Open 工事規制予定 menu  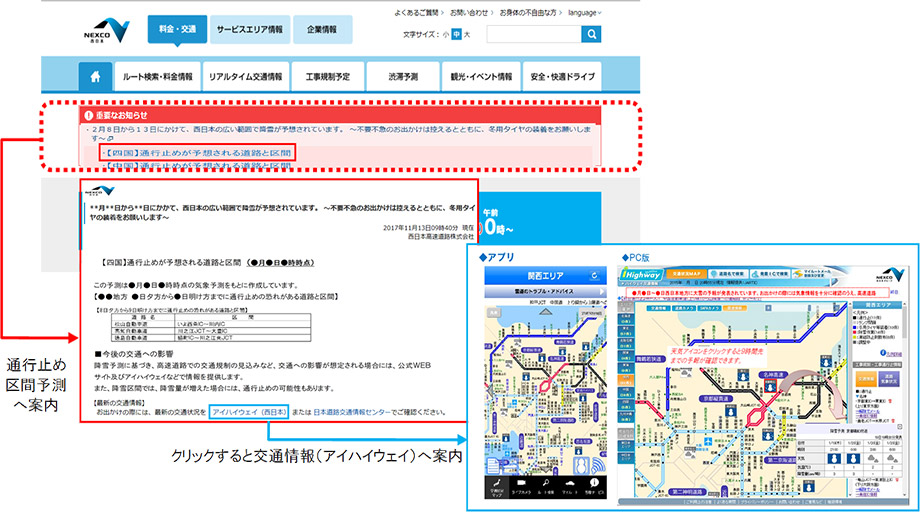327,77
